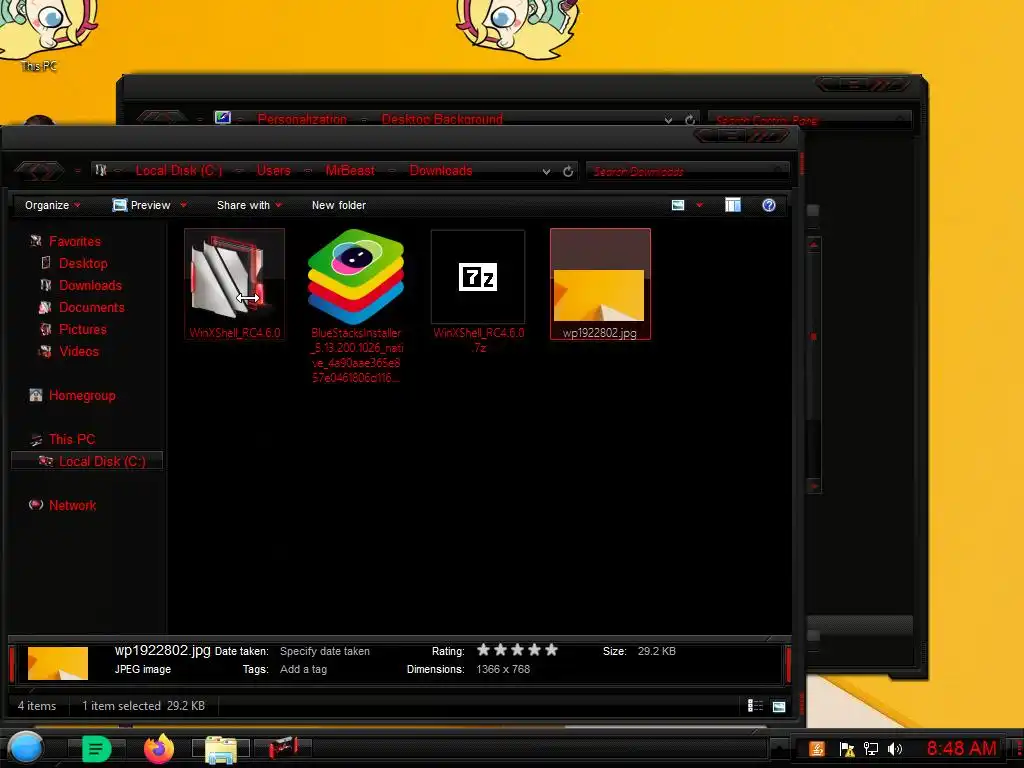Click the orange tray icon
Viewport: 1024px width, 768px height.
(817, 749)
